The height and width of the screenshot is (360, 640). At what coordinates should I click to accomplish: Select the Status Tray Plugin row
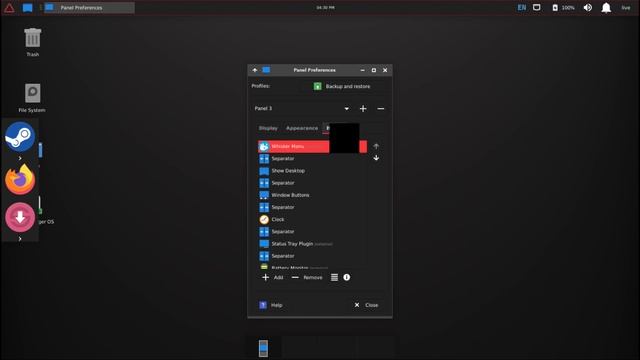(312, 244)
